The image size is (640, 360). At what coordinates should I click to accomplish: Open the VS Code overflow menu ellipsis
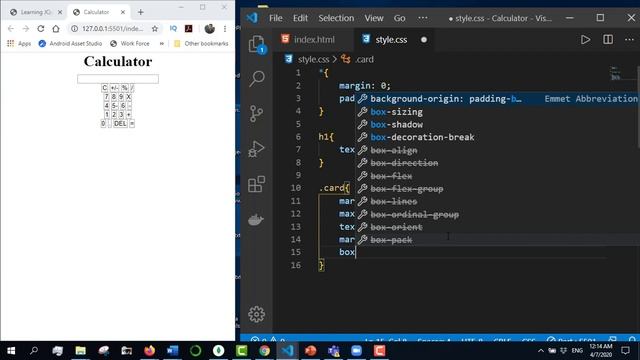pyautogui.click(x=423, y=18)
